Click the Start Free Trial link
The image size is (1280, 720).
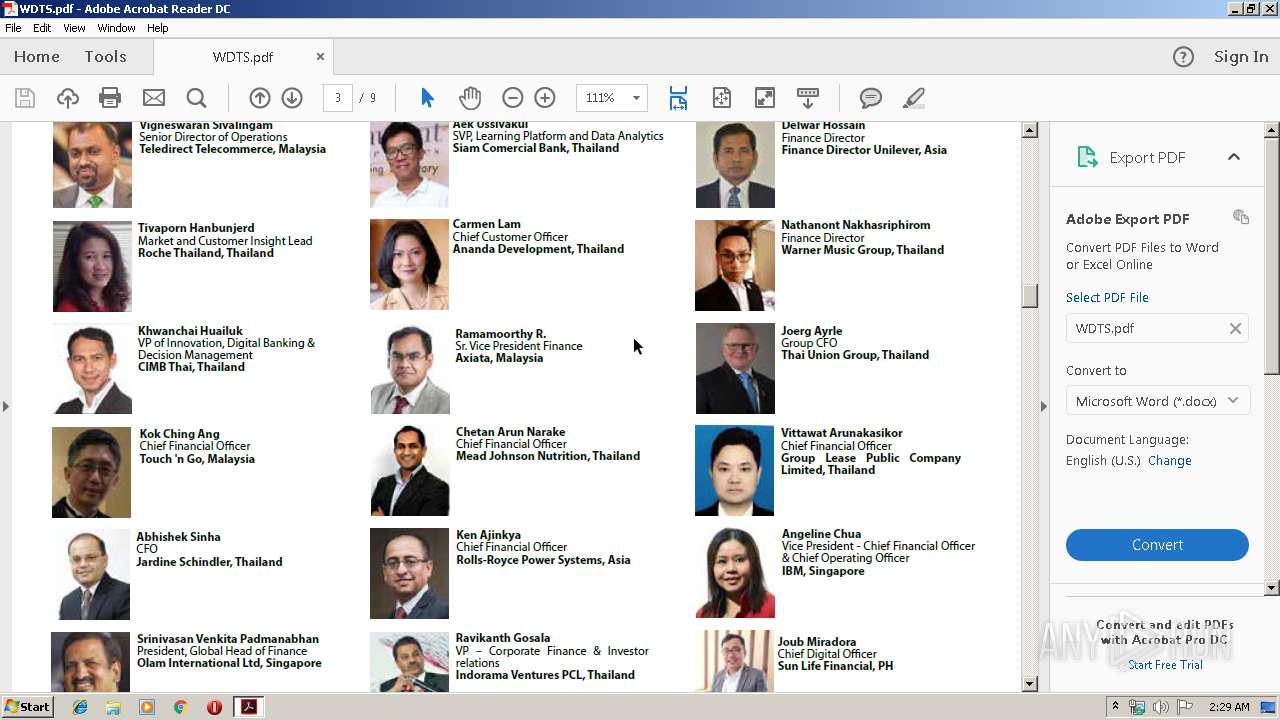[1165, 665]
